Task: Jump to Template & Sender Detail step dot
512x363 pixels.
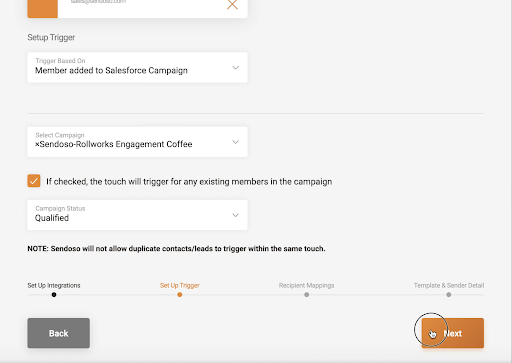Action: 449,295
